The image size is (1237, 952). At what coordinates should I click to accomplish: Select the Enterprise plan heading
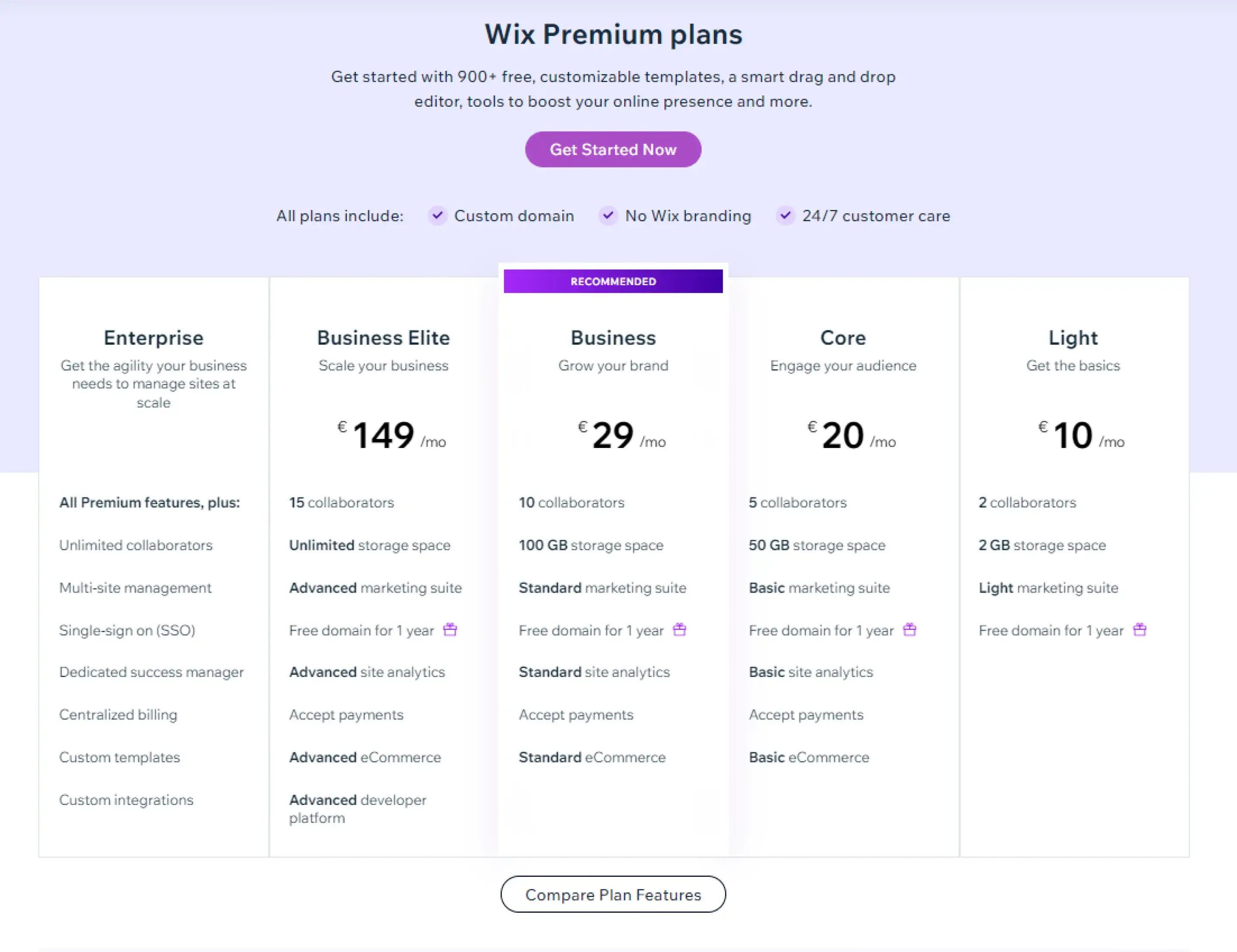pos(153,337)
